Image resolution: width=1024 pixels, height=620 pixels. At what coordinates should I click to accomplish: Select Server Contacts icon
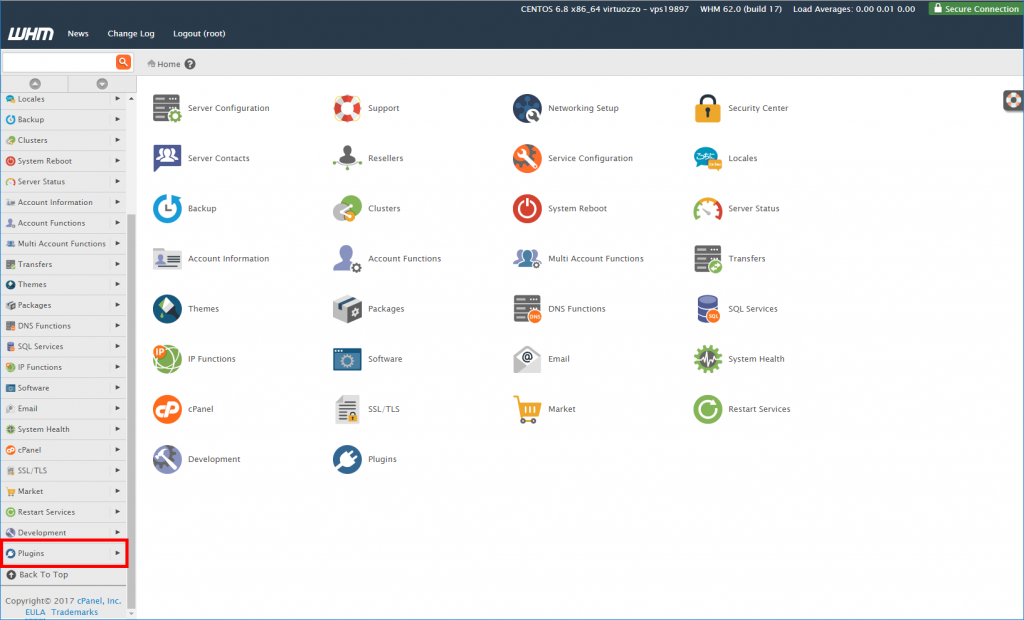(167, 158)
